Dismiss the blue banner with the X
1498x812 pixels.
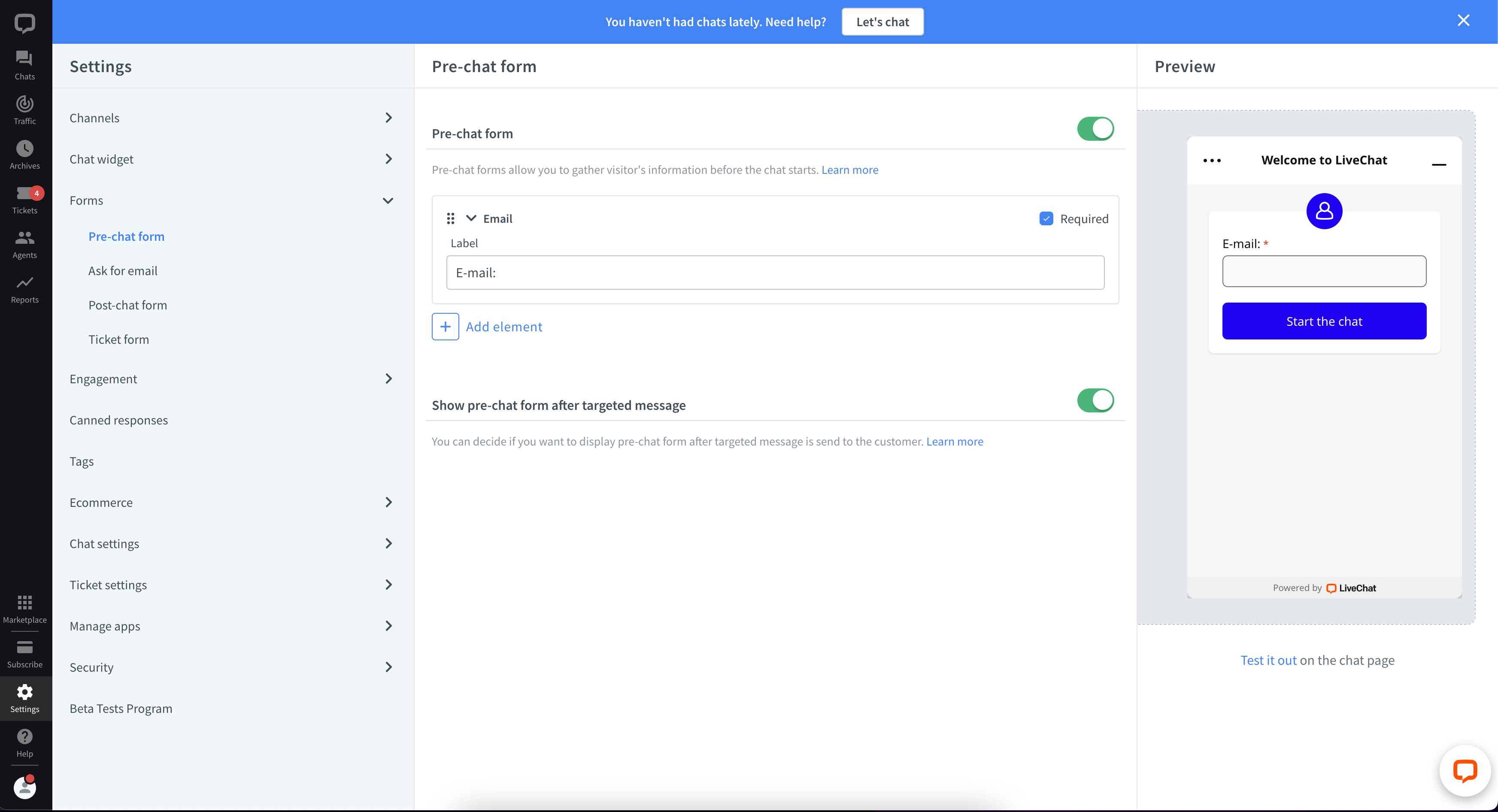1463,21
